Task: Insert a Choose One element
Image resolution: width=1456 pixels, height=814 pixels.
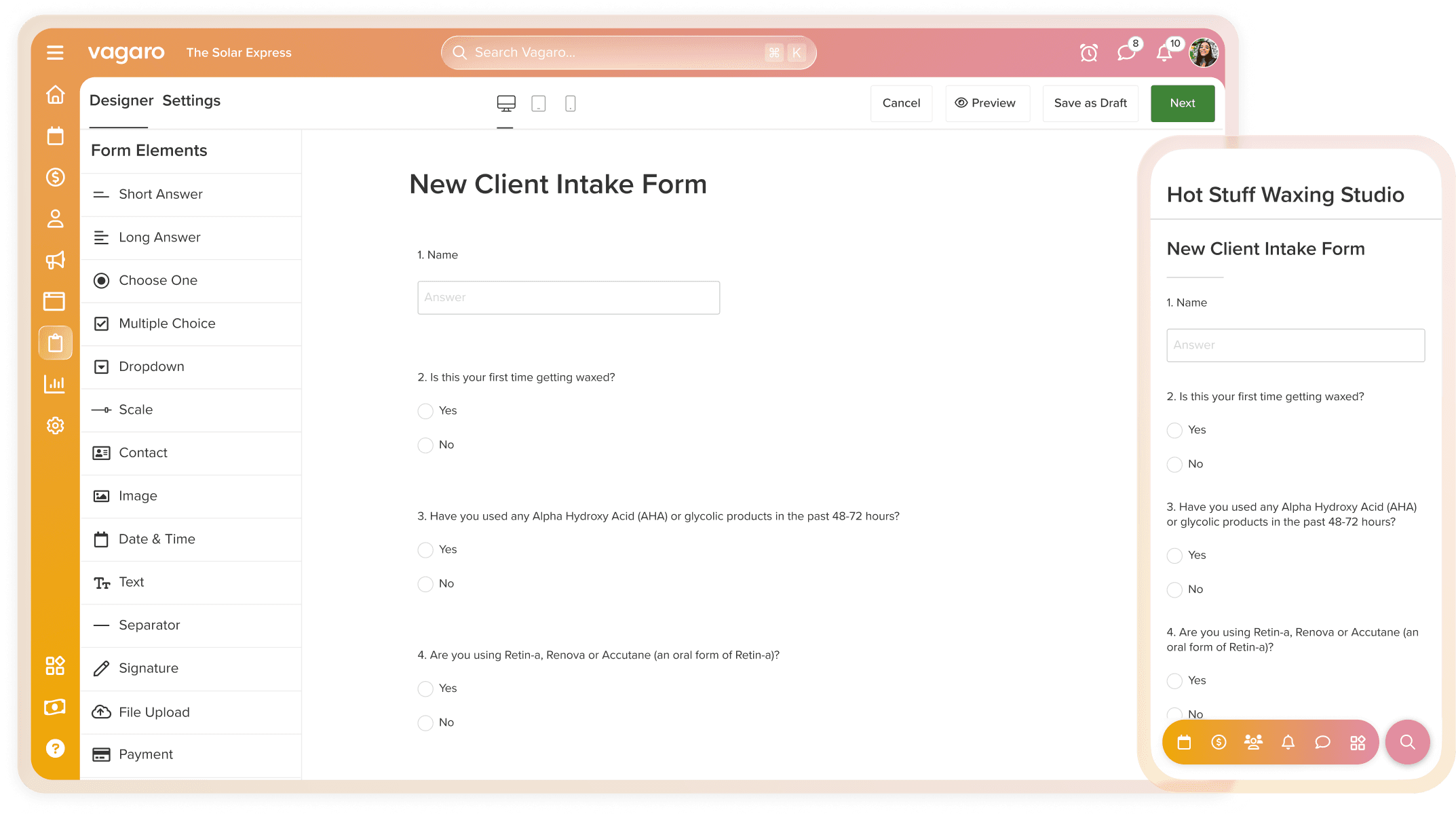Action: (157, 280)
